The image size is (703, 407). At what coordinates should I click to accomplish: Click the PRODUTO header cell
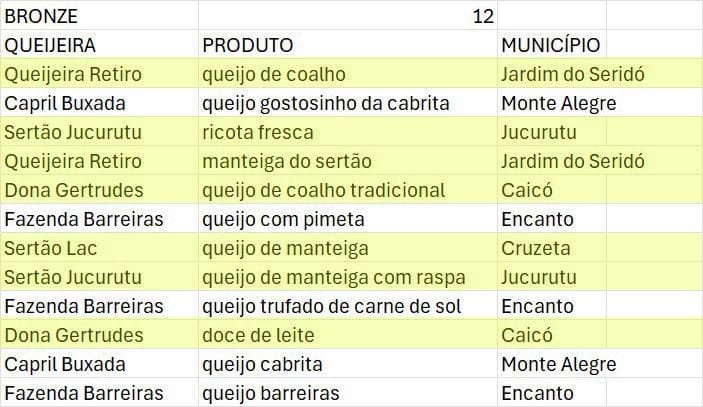click(x=248, y=45)
